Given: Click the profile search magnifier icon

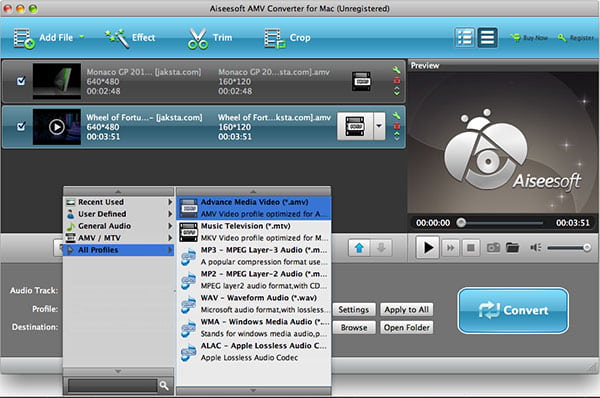Looking at the screenshot, I should (x=164, y=386).
